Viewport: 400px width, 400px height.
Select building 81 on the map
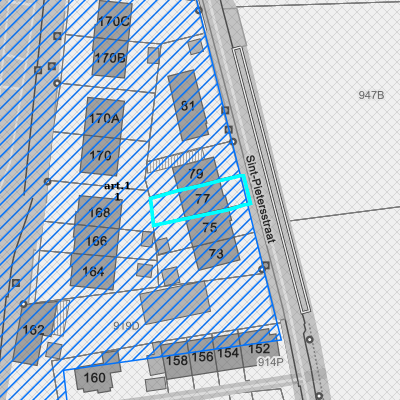188,106
